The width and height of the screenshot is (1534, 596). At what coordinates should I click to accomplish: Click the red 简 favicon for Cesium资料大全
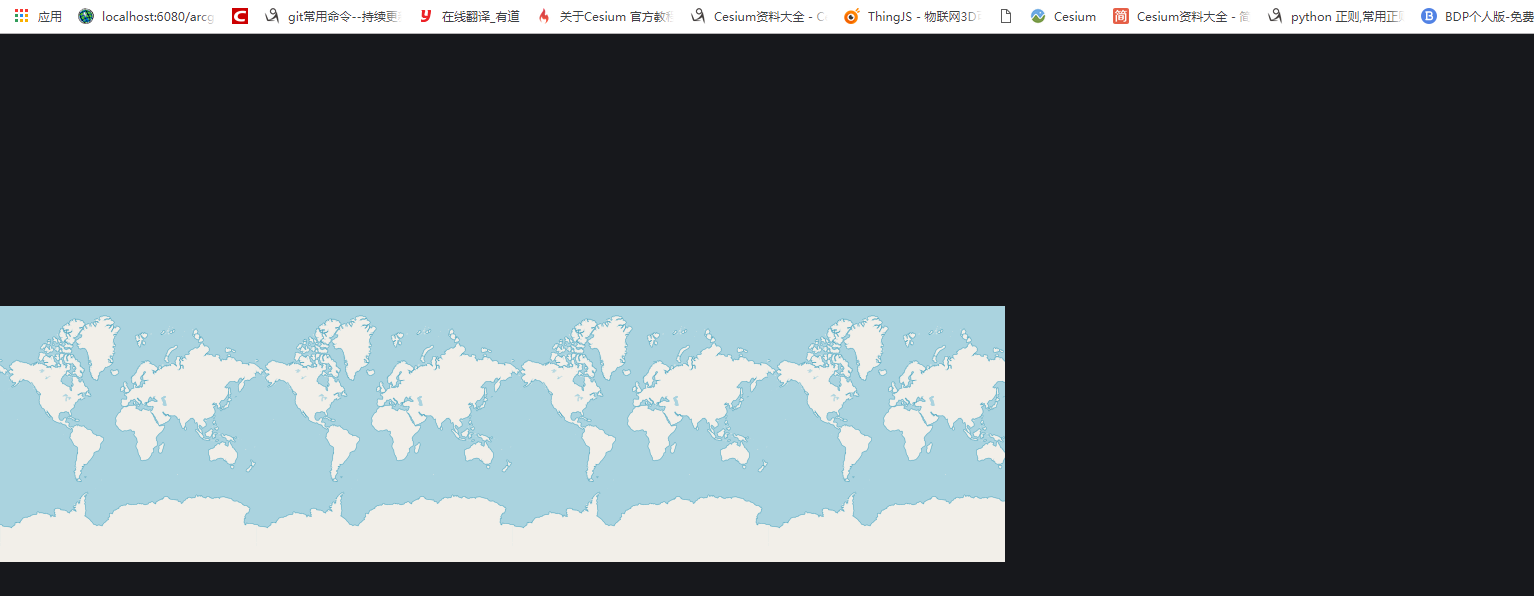(1120, 16)
